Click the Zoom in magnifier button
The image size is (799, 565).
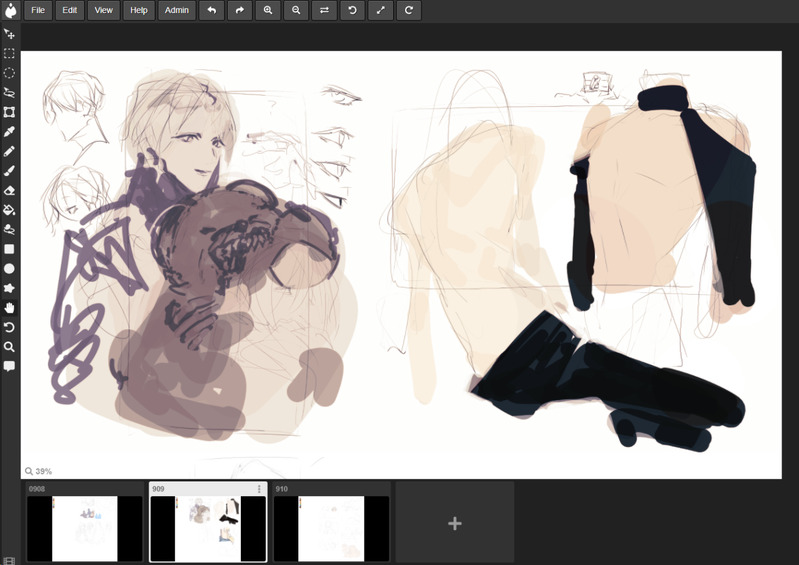(x=268, y=10)
